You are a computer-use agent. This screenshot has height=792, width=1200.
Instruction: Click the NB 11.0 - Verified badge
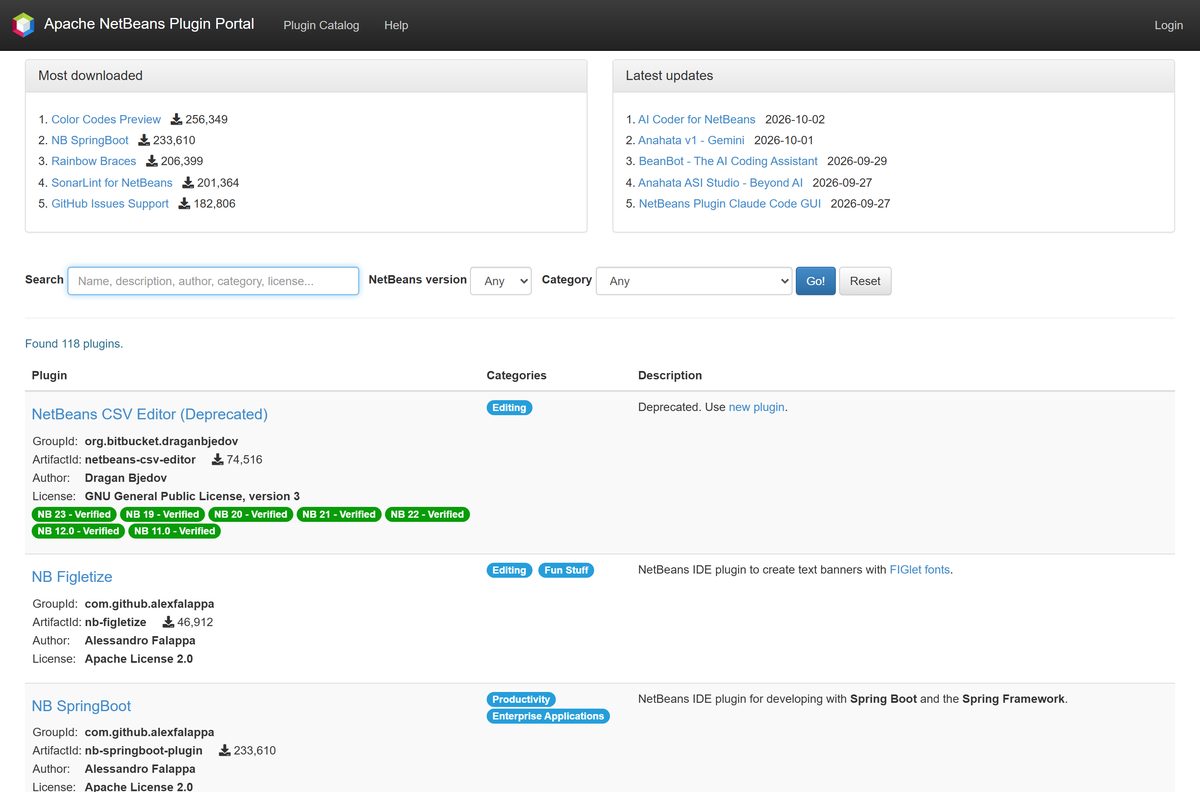click(x=174, y=531)
